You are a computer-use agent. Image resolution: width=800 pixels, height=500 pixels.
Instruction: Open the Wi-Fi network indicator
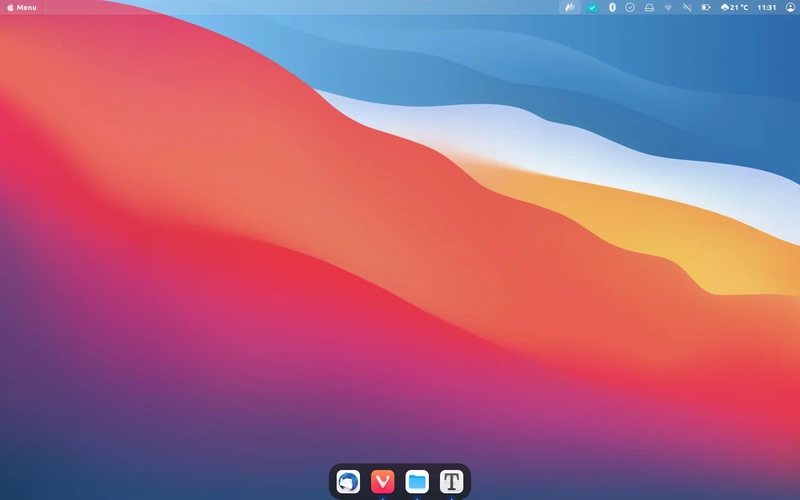[x=668, y=7]
